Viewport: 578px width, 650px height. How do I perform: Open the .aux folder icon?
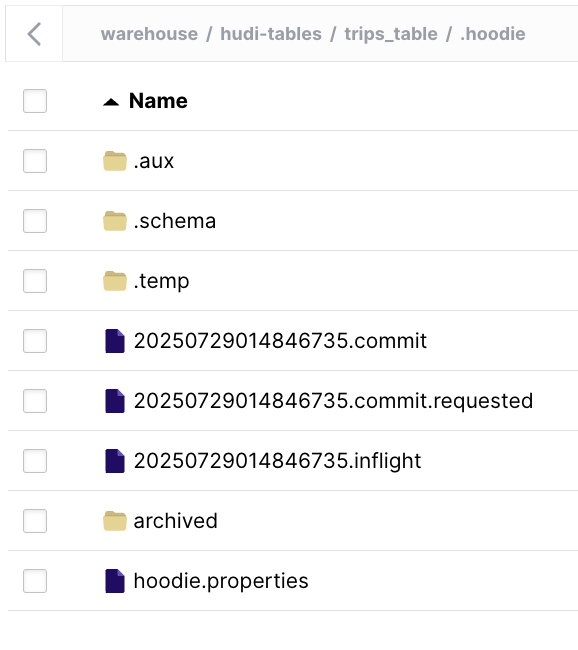[x=115, y=161]
